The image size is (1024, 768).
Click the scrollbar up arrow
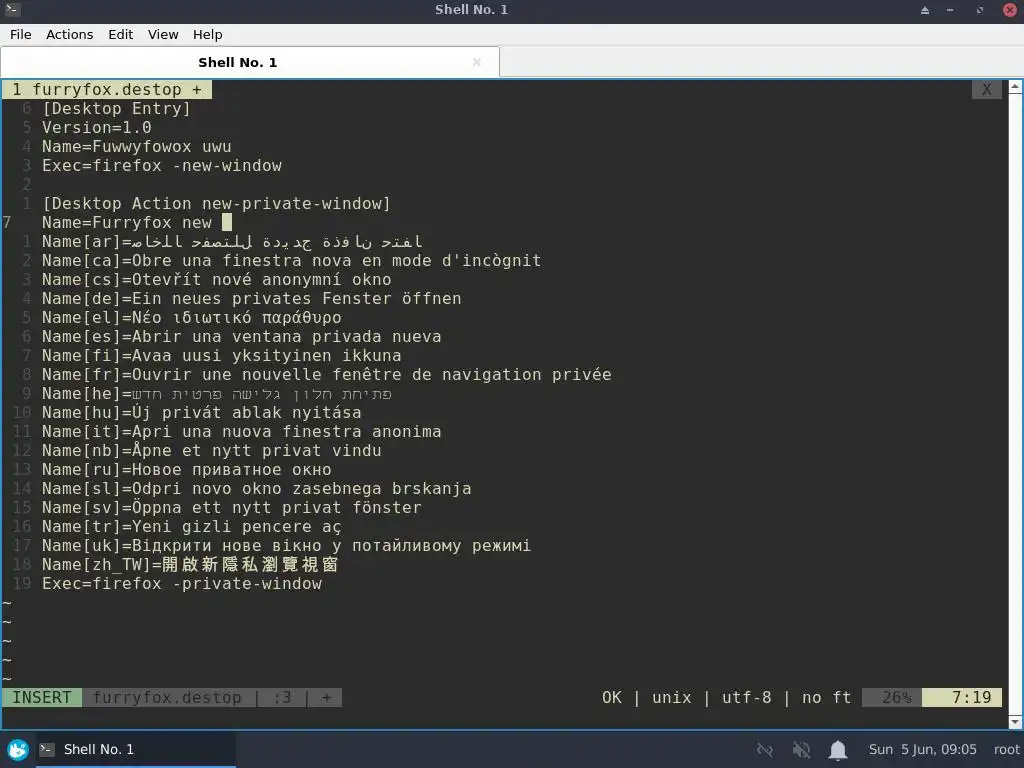pyautogui.click(x=1016, y=86)
